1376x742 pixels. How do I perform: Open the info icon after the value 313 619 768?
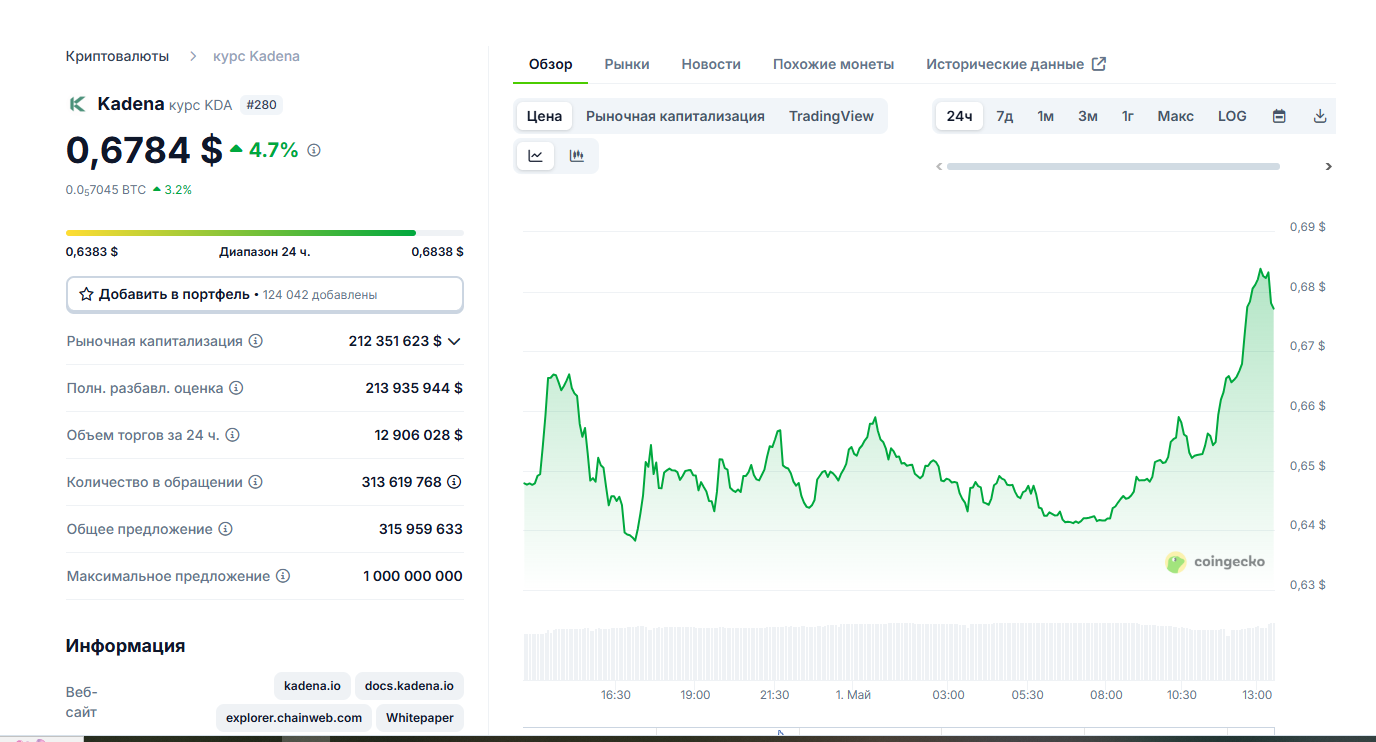(454, 482)
